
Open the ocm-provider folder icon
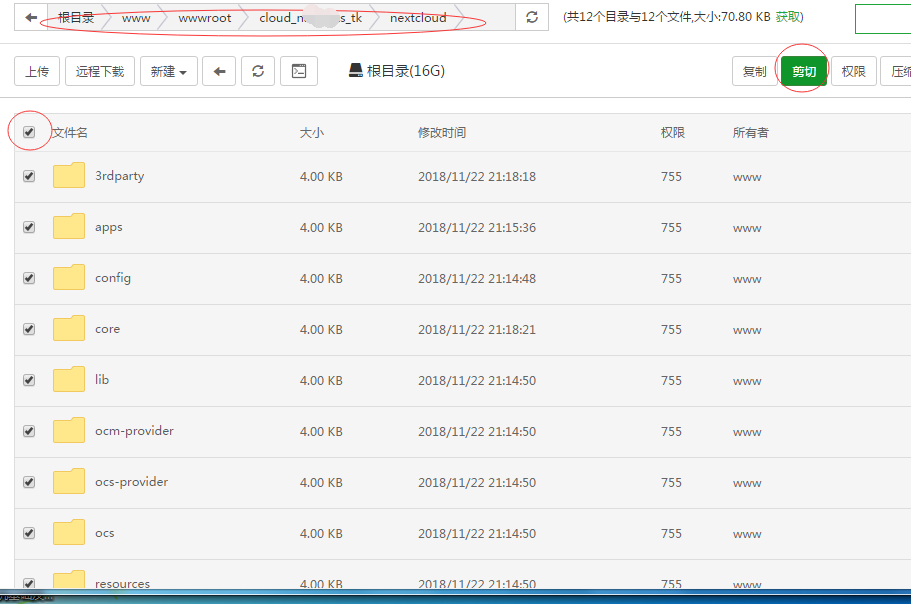point(68,430)
